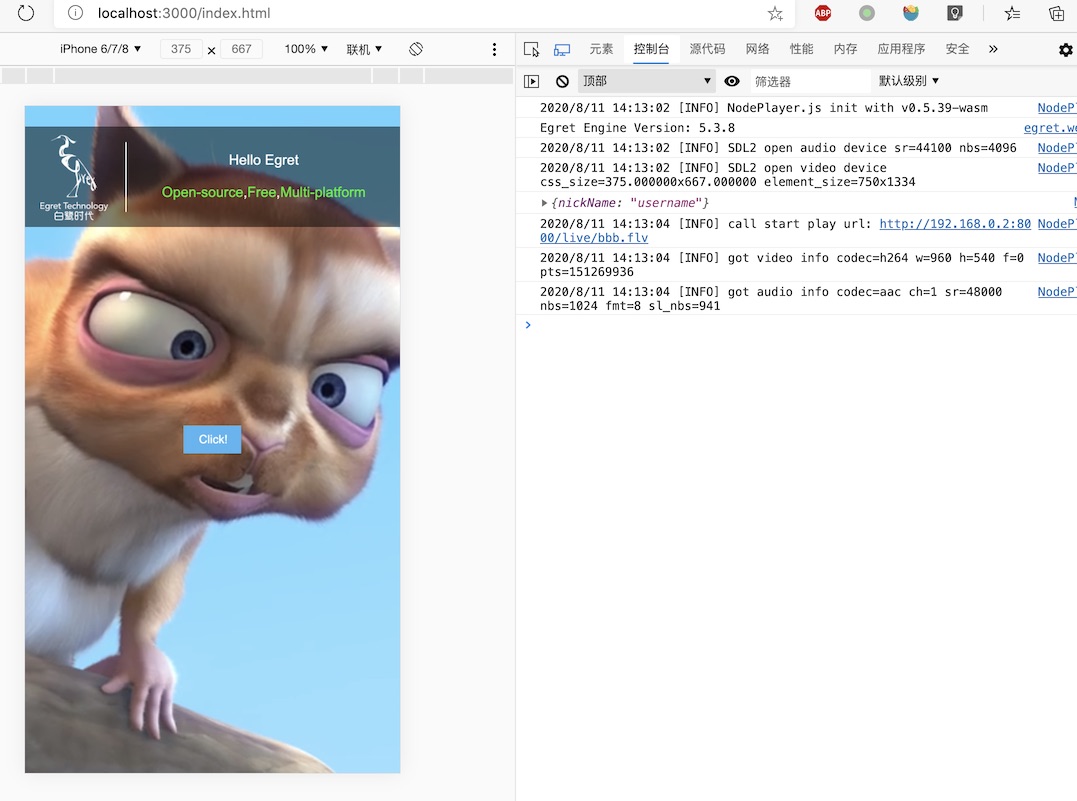Open DevTools settings gear

click(x=1065, y=49)
